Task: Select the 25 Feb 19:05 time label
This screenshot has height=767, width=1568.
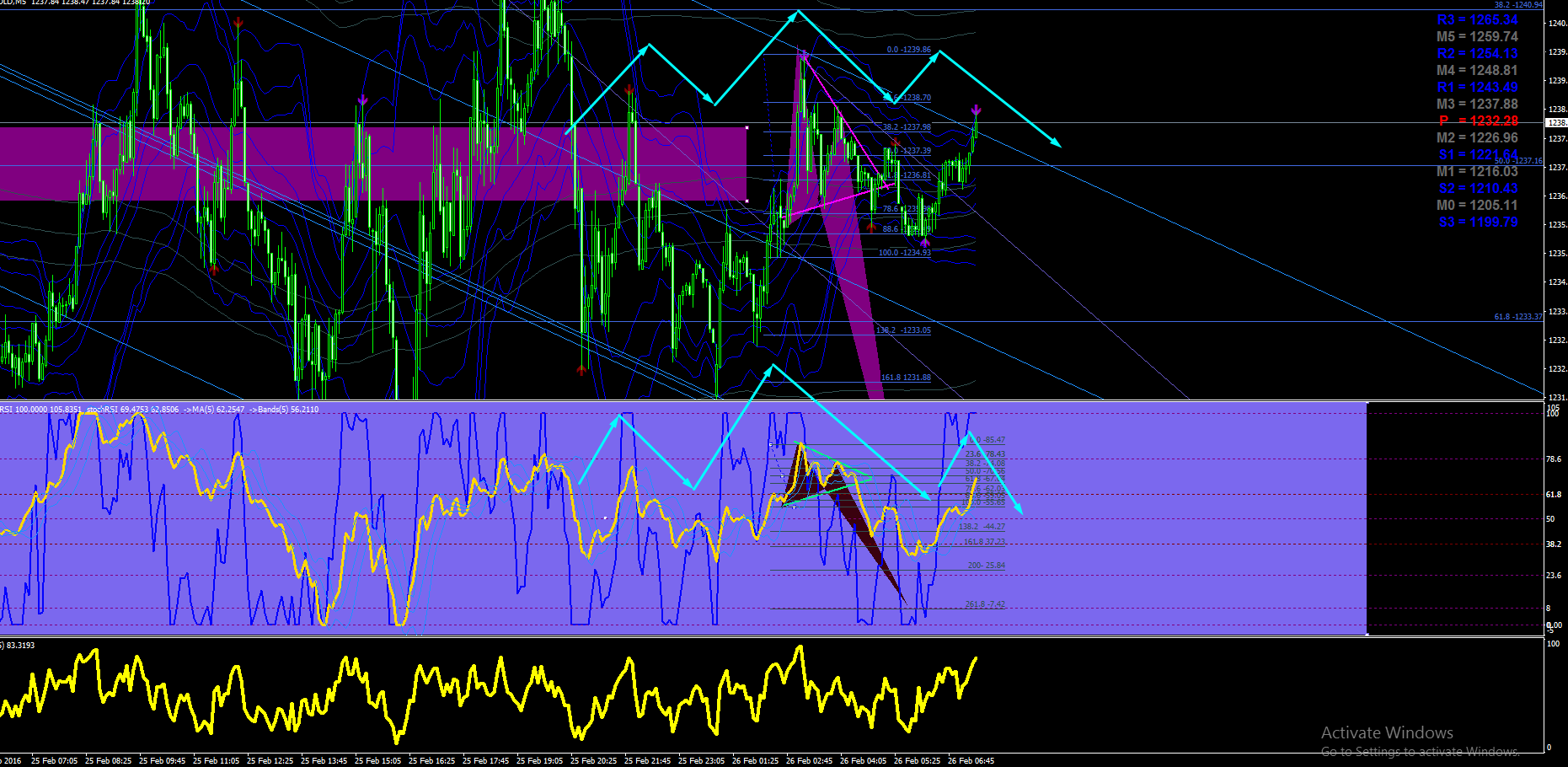Action: click(539, 761)
